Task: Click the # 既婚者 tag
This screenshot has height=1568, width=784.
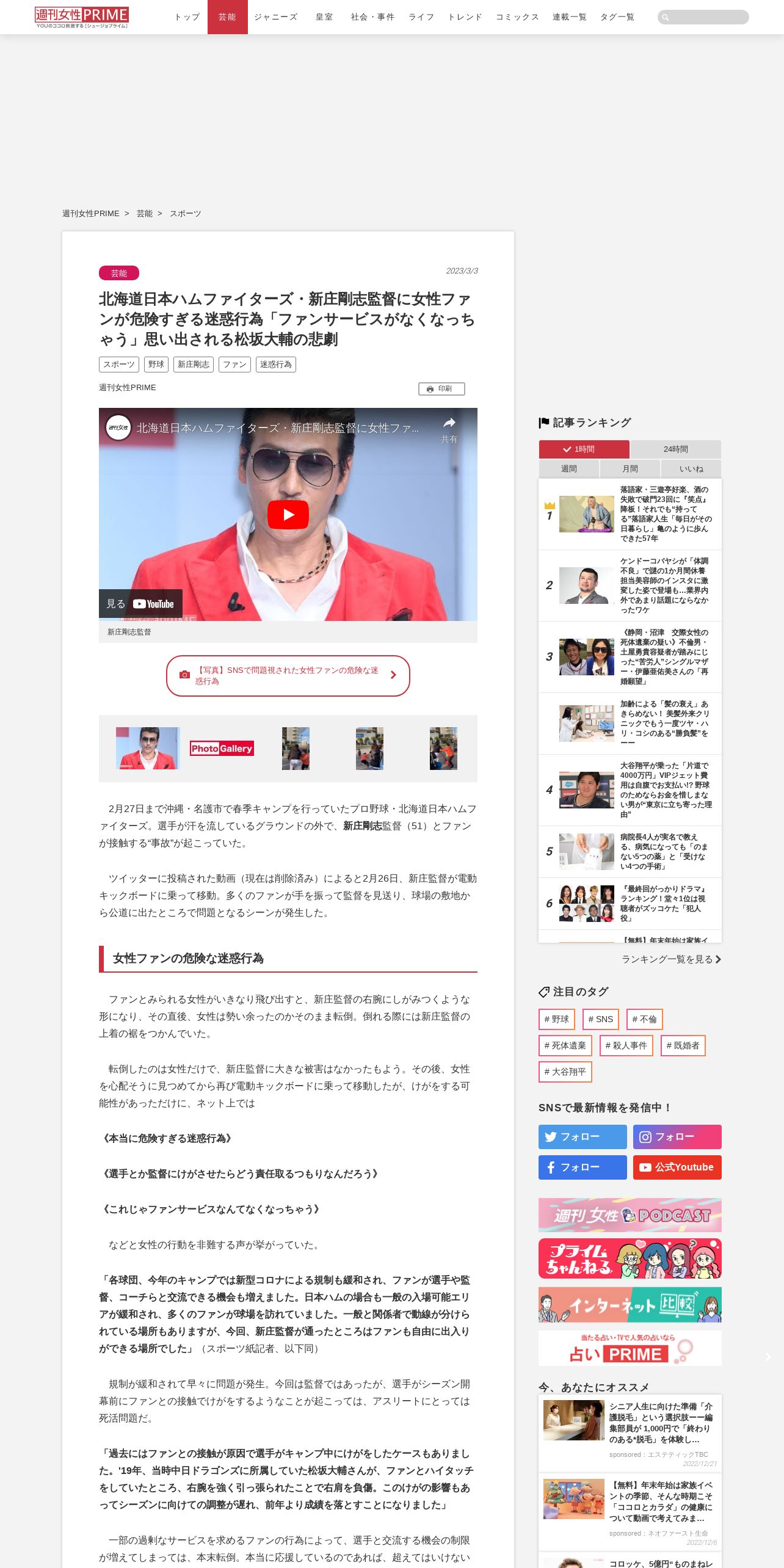Action: [x=683, y=1045]
